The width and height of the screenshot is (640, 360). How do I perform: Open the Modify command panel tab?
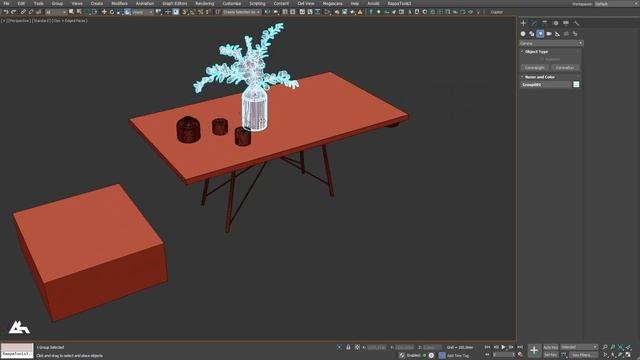(534, 23)
